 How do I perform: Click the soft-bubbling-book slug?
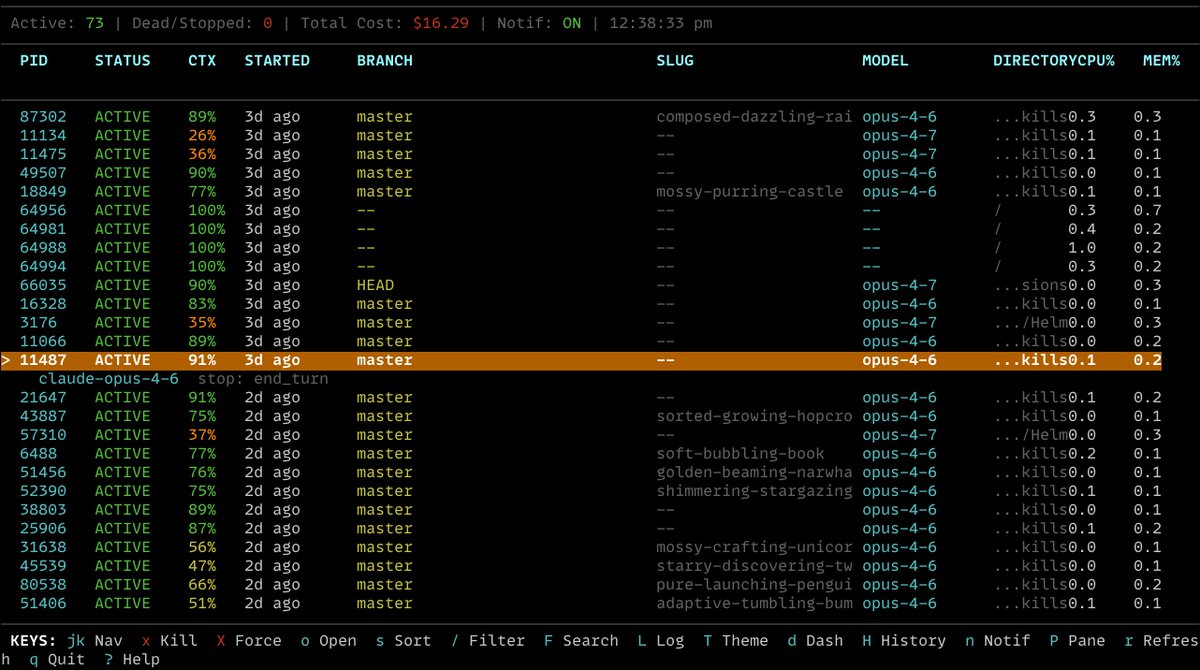[740, 453]
